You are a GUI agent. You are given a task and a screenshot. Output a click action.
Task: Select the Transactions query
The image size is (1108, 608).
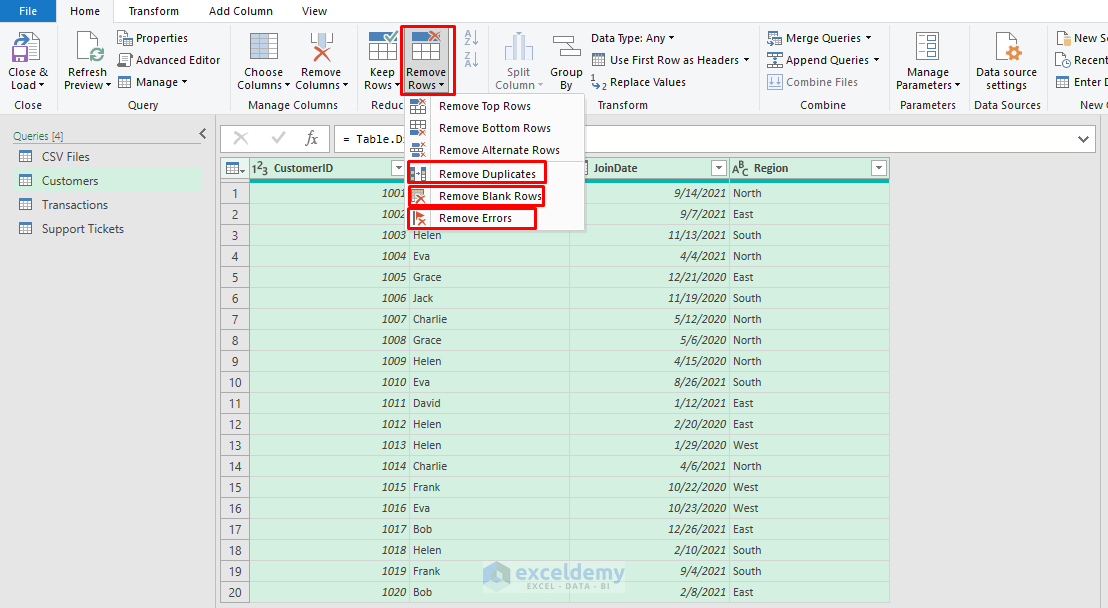pyautogui.click(x=107, y=205)
